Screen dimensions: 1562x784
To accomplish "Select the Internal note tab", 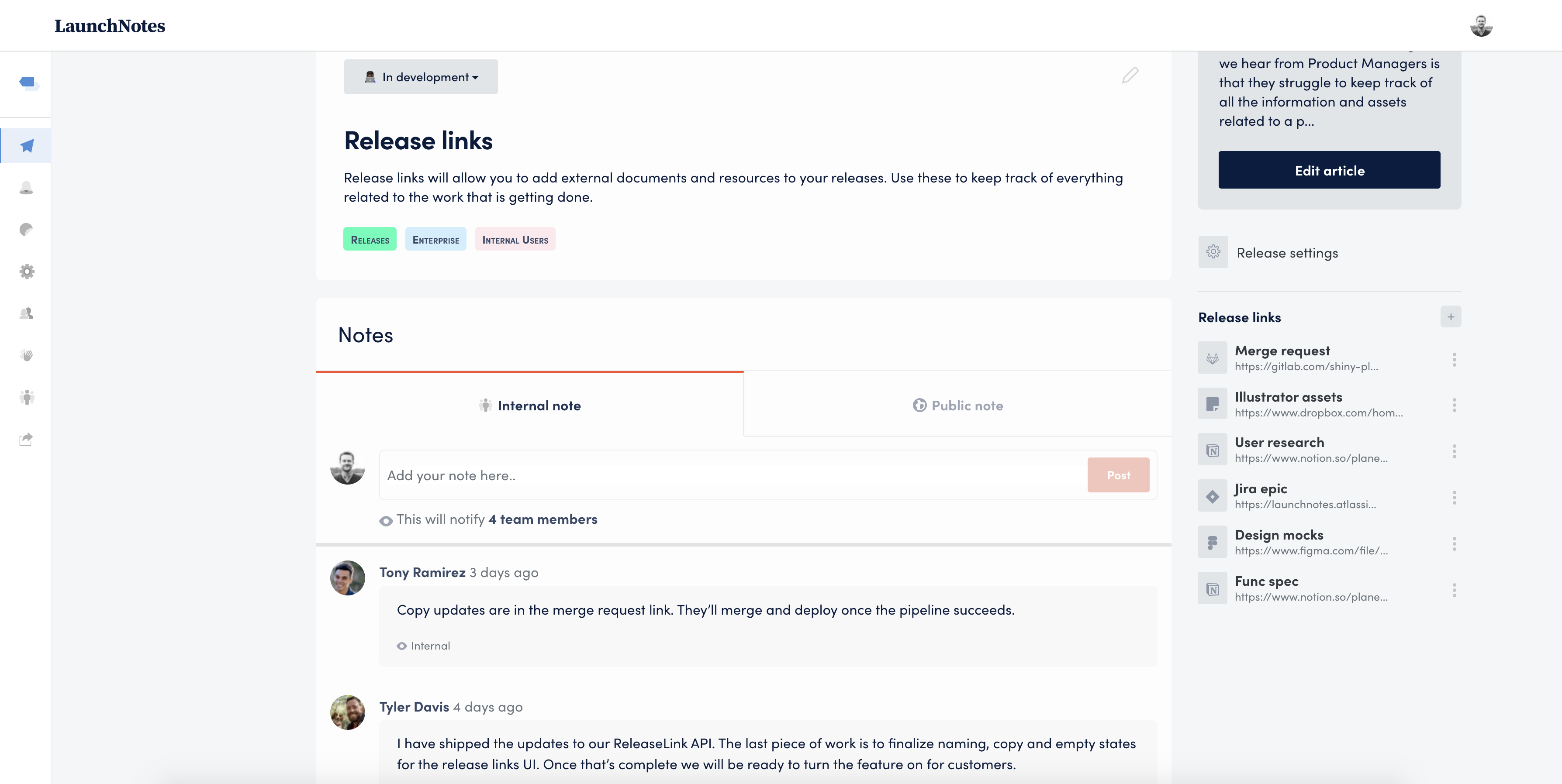I will tap(529, 406).
